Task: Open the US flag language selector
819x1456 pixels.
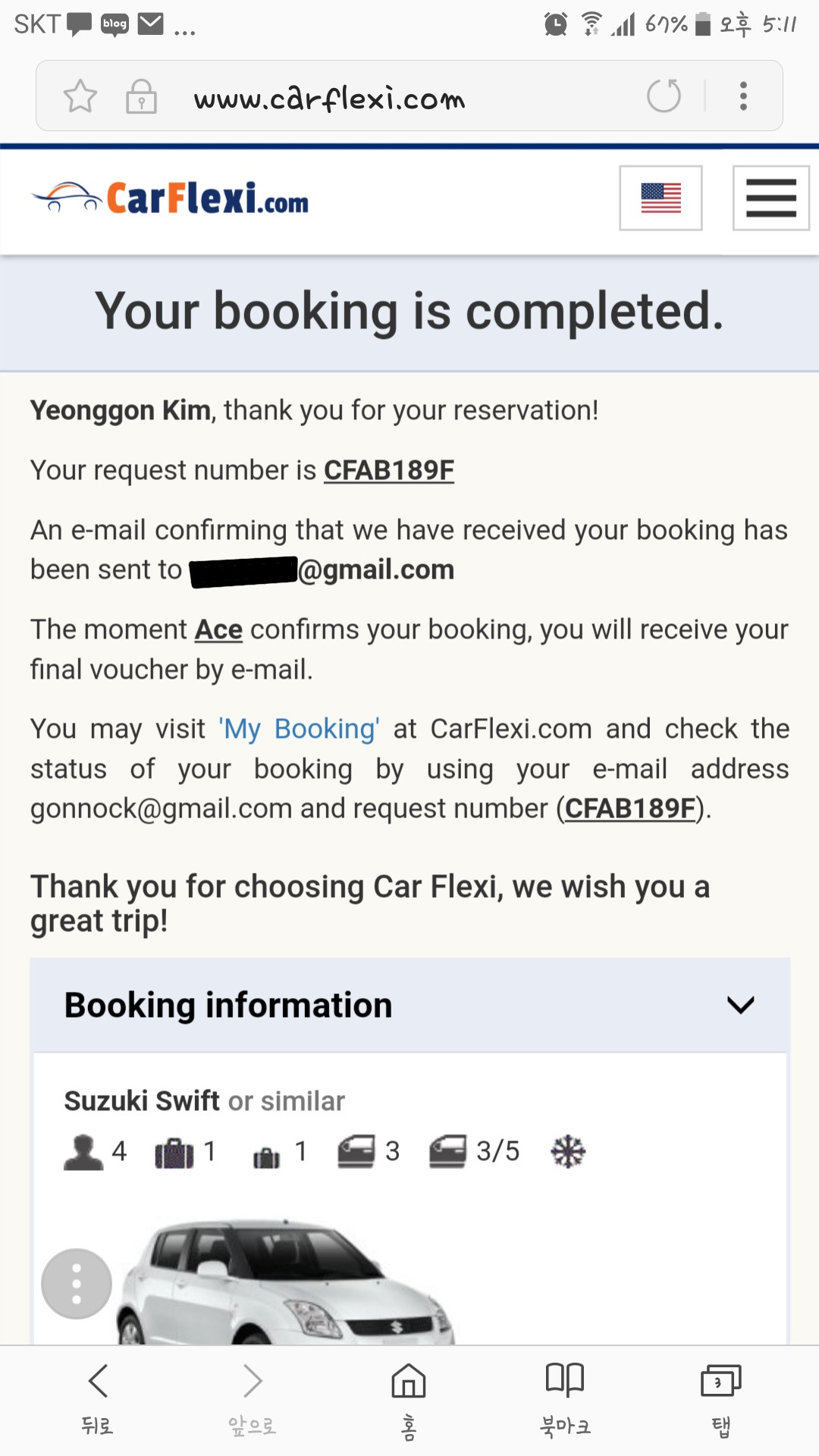Action: [661, 198]
